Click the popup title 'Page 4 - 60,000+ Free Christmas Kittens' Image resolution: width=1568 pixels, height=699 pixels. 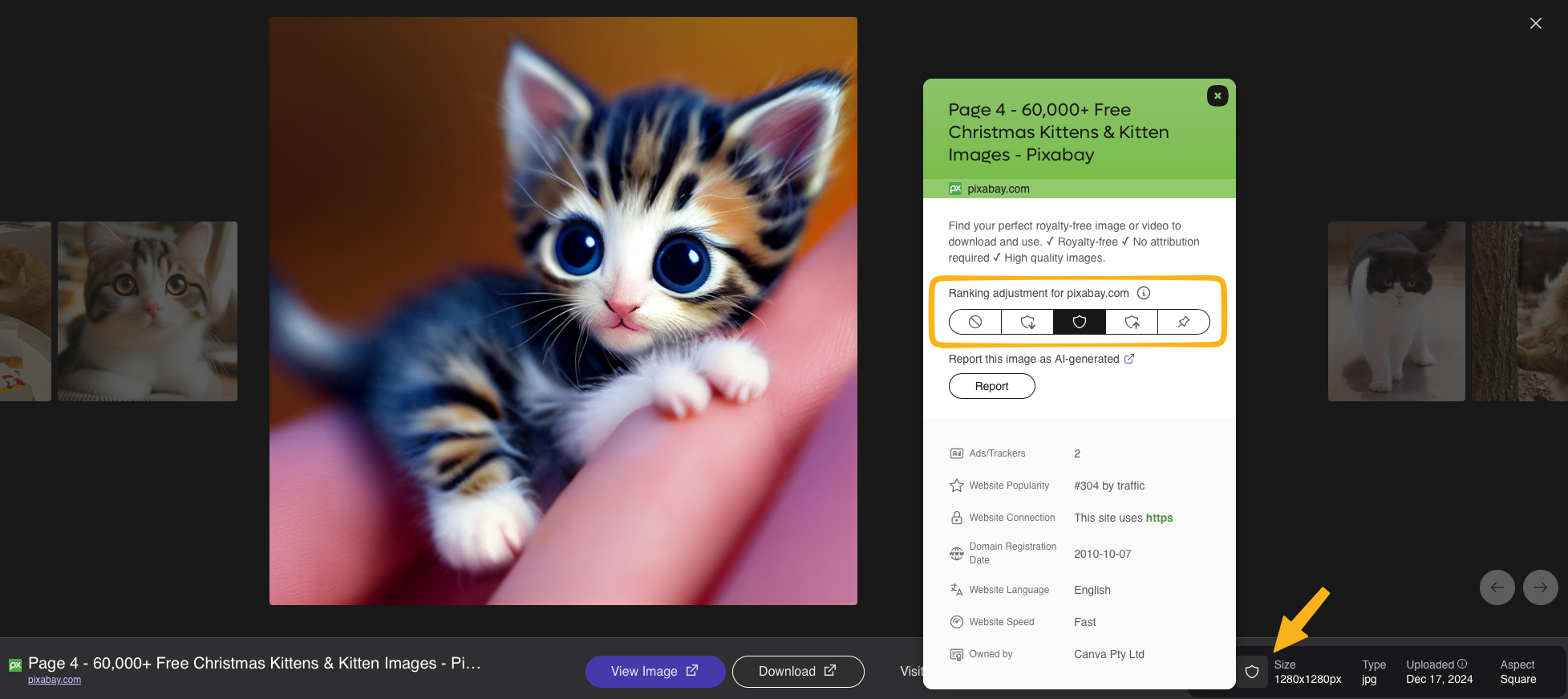(x=1059, y=132)
